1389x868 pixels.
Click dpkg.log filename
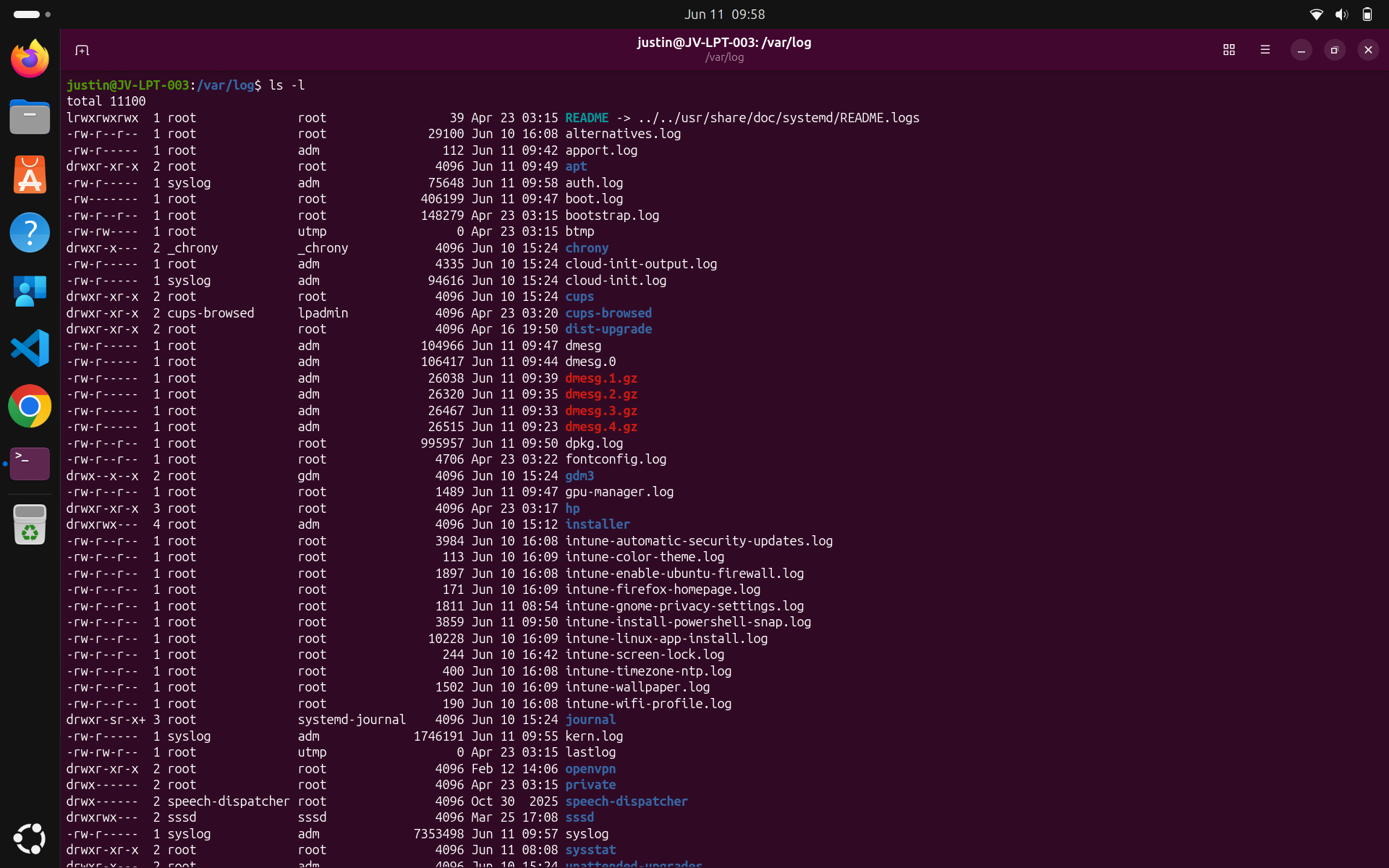tap(594, 443)
